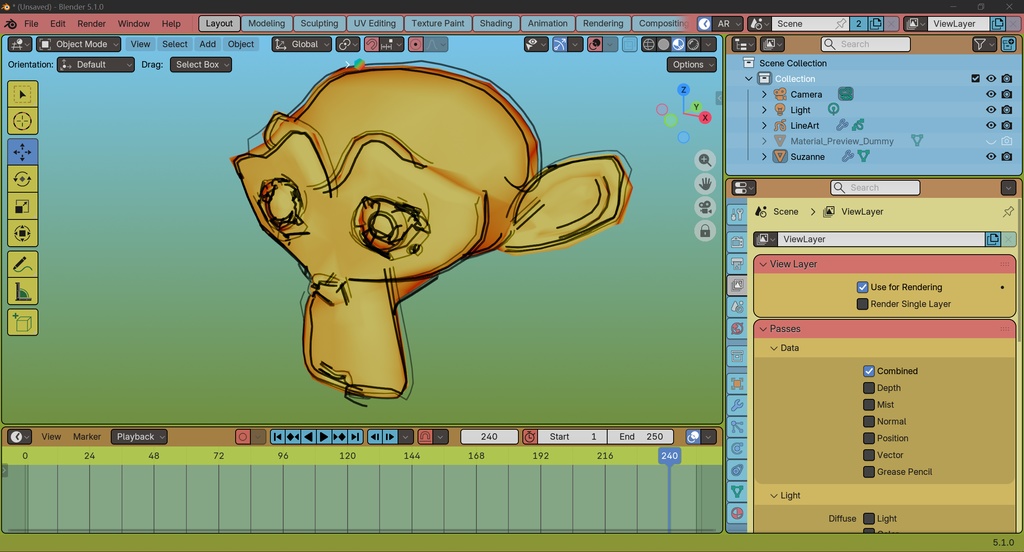Open the Drag Select Box dropdown
This screenshot has width=1024, height=552.
201,65
